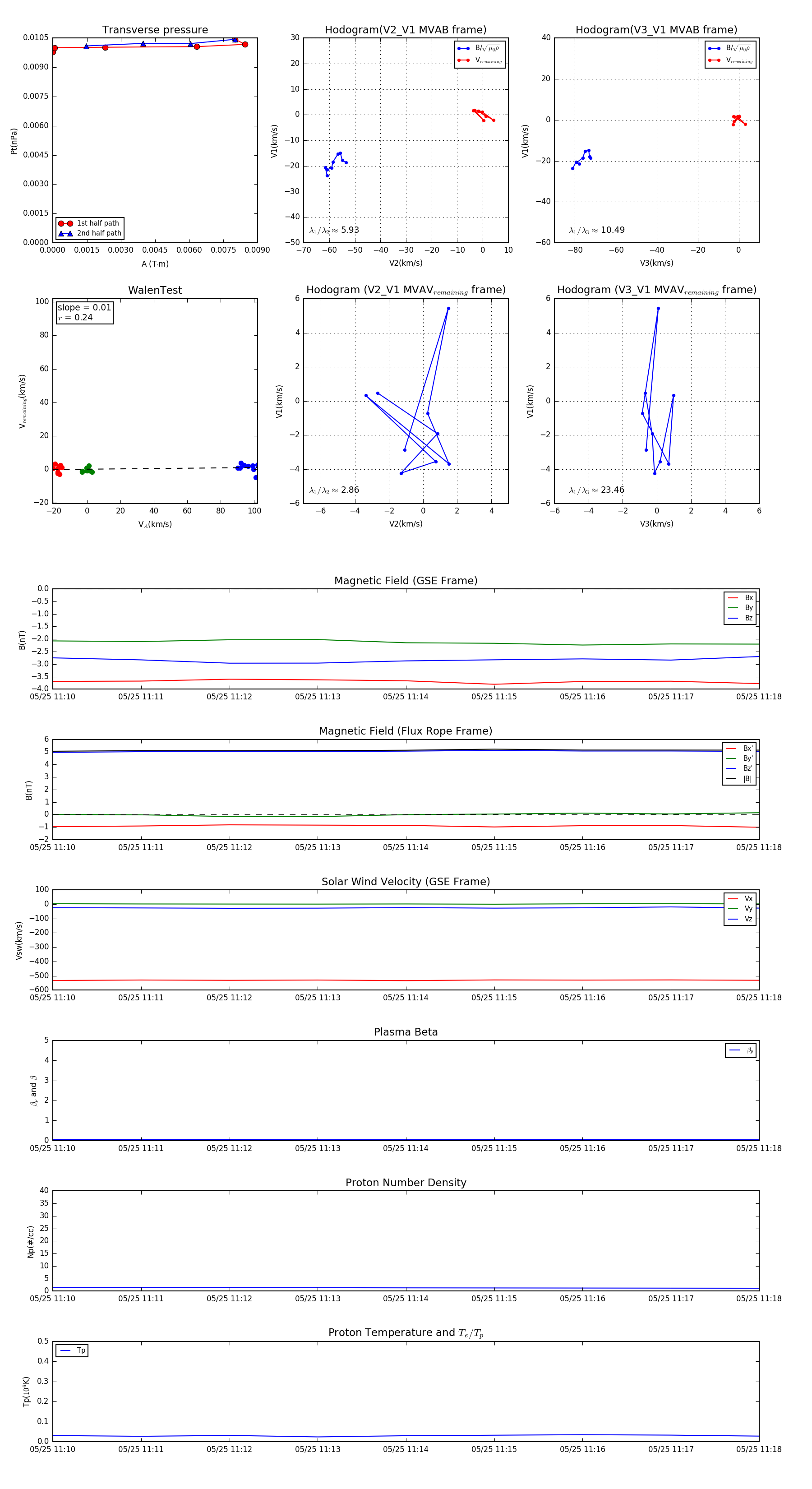812x1489 pixels.
Task: Click the λ1/λ3 ≈ 10.49 label
Action: (596, 230)
